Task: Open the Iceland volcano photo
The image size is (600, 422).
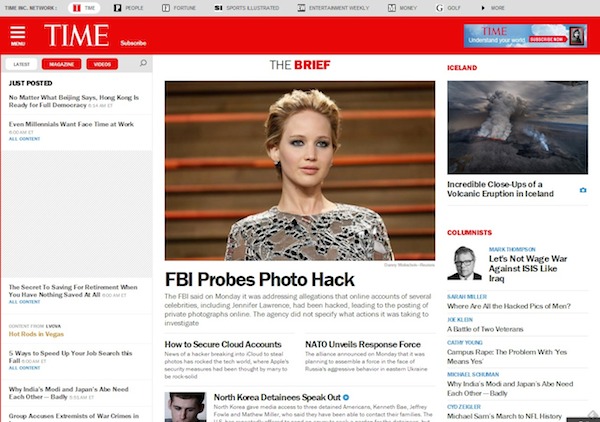Action: [517, 127]
